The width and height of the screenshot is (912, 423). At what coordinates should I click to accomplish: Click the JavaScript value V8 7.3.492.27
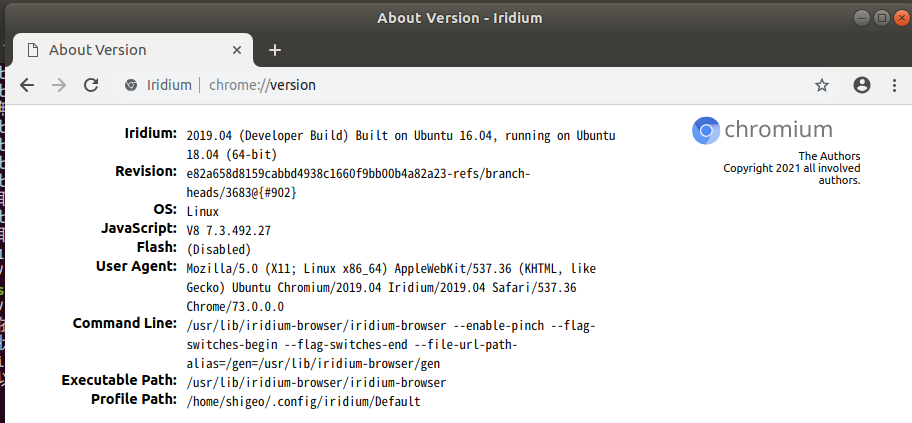[229, 231]
